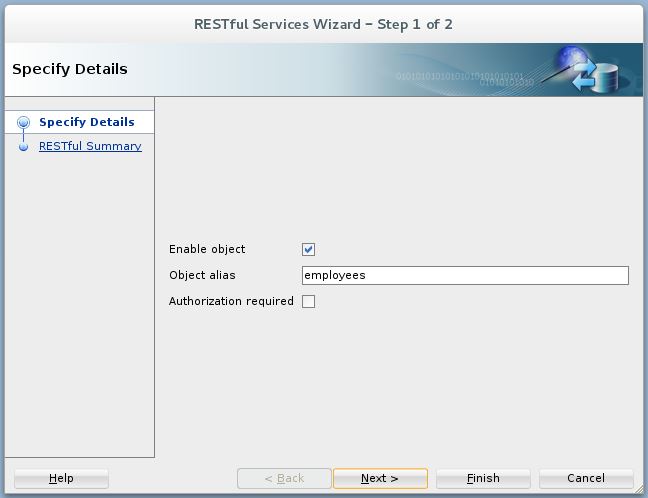Image resolution: width=648 pixels, height=498 pixels.
Task: Click the Authorization required label text
Action: point(231,302)
